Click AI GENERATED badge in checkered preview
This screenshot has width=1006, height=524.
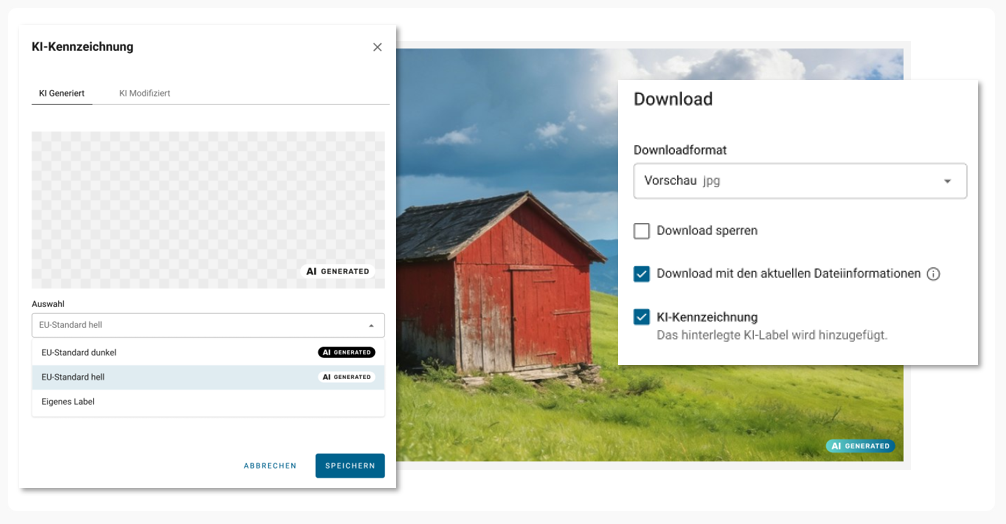coord(337,271)
